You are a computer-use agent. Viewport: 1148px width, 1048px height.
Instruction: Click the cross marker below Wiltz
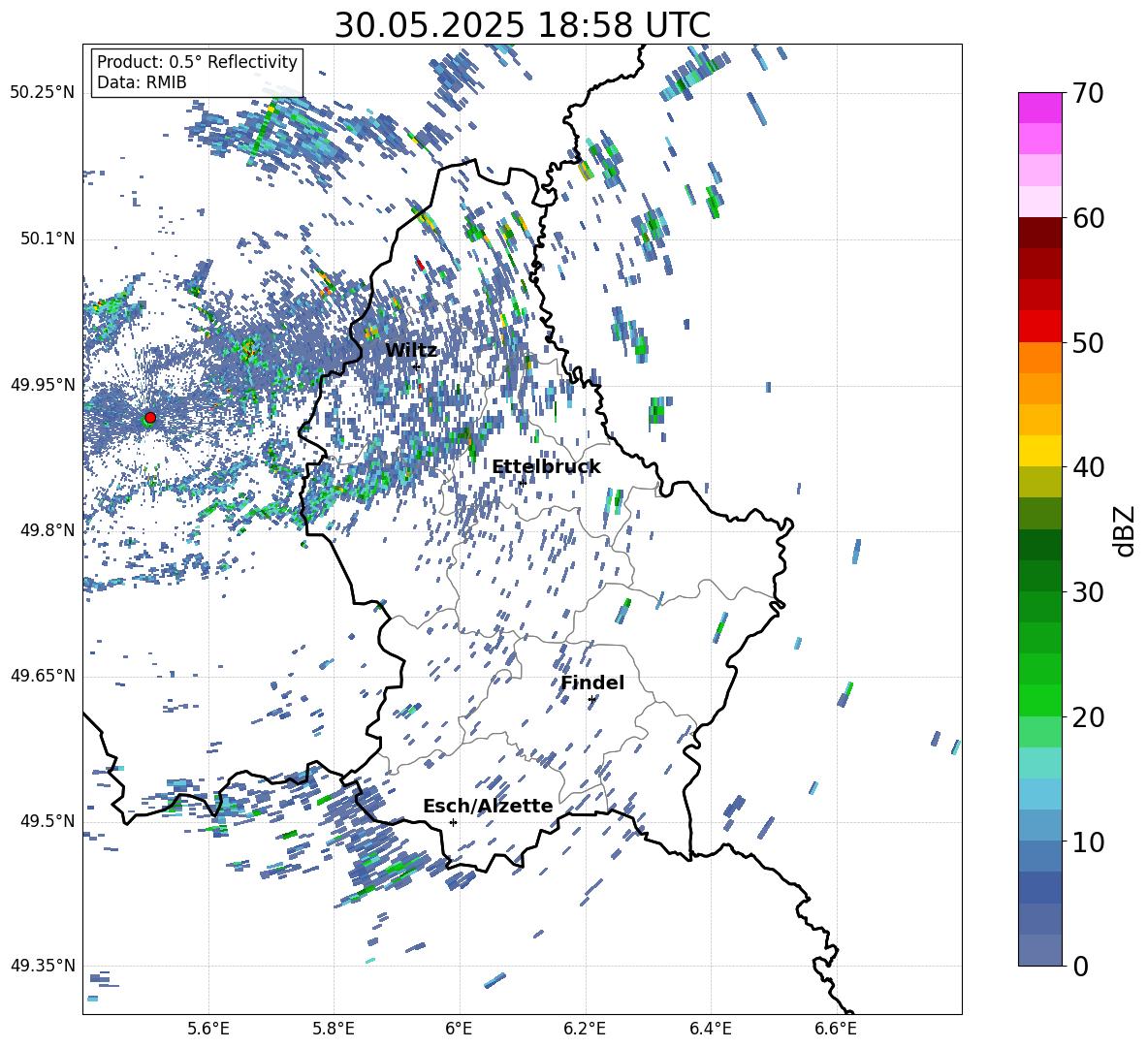coord(417,366)
